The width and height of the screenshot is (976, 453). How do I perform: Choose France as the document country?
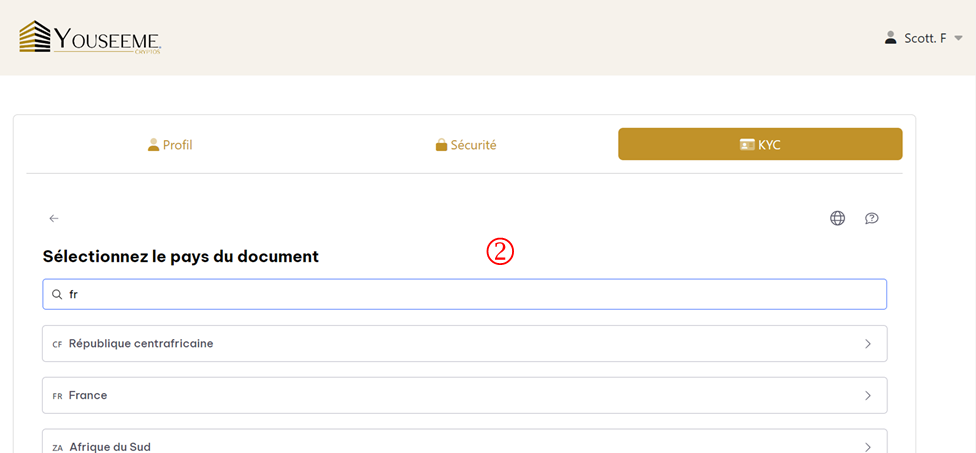pos(88,395)
